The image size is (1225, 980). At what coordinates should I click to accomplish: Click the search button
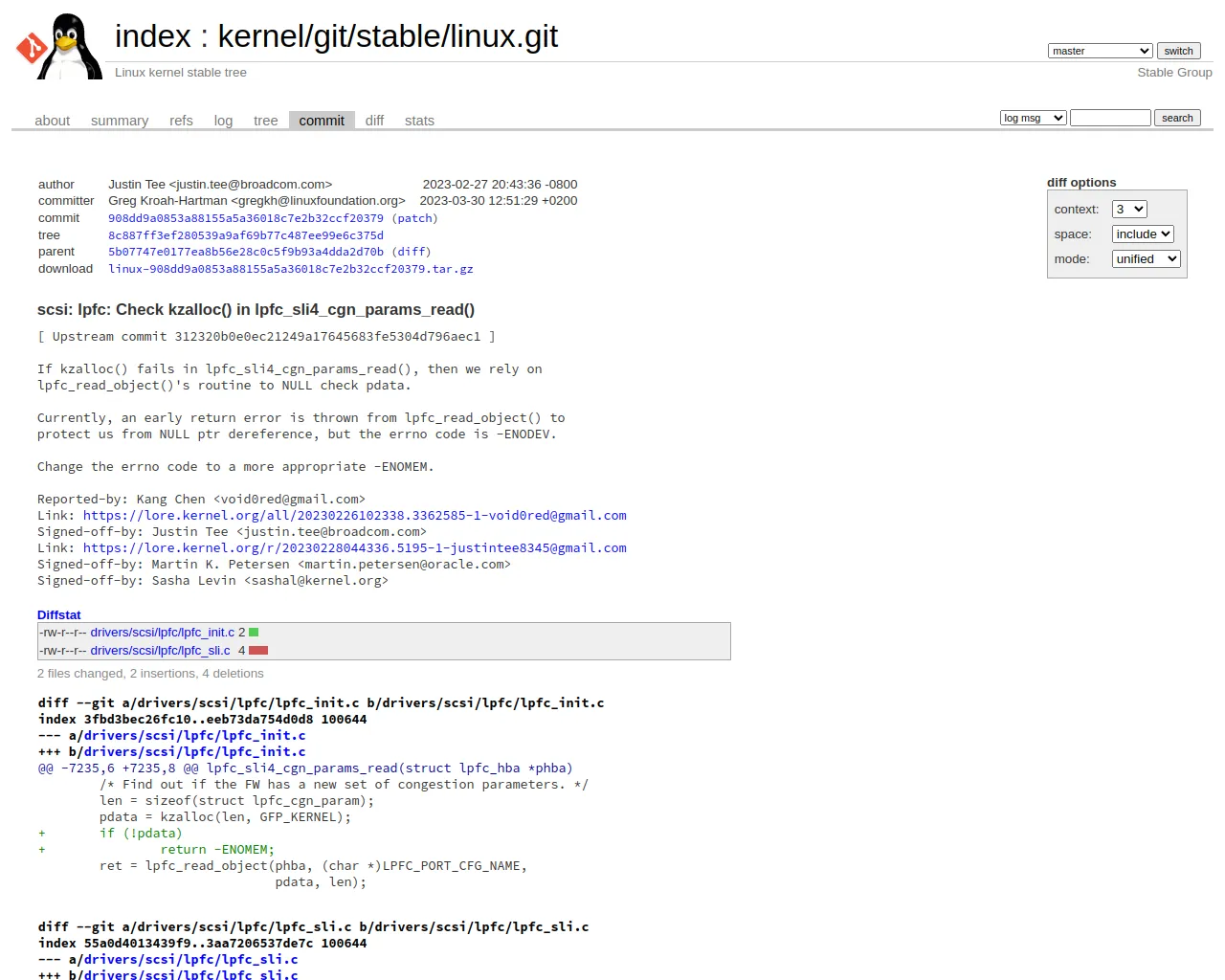[x=1177, y=118]
